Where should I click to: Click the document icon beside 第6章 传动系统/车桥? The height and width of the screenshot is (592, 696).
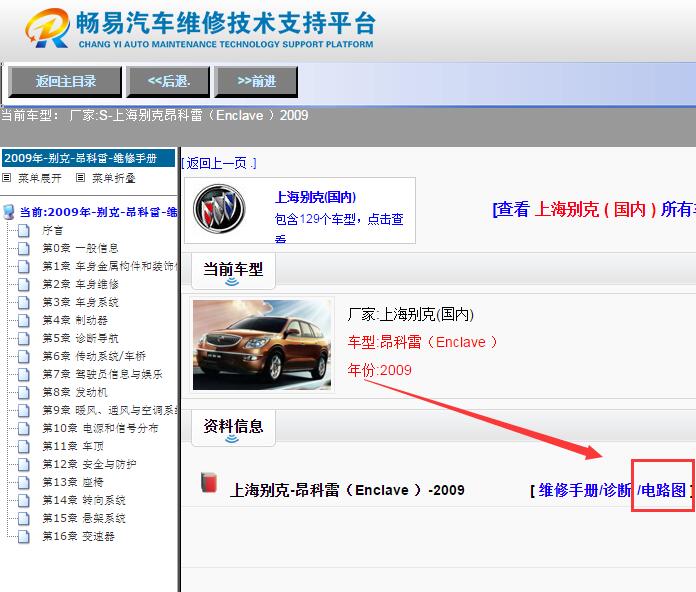tap(24, 356)
